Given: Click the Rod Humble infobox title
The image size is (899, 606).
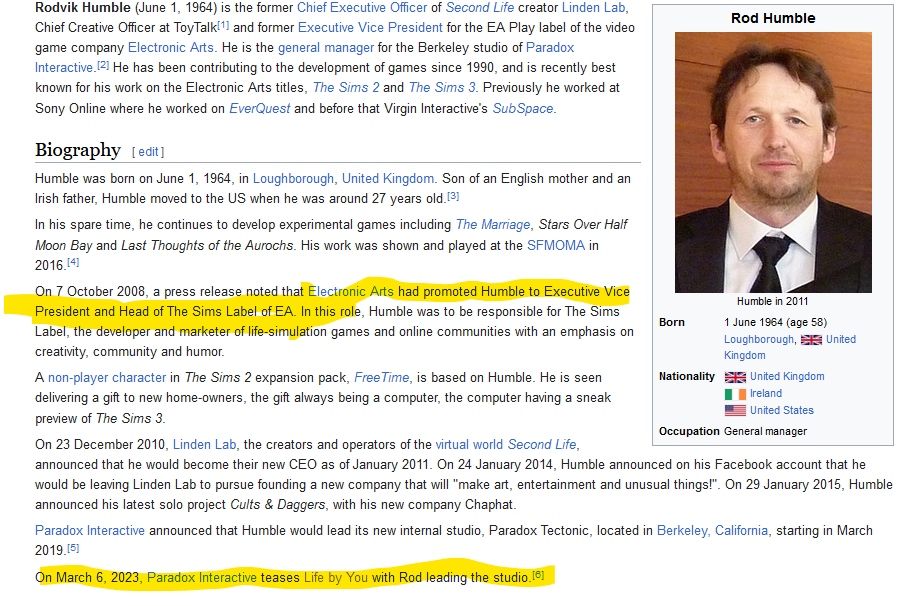Looking at the screenshot, I should [773, 18].
